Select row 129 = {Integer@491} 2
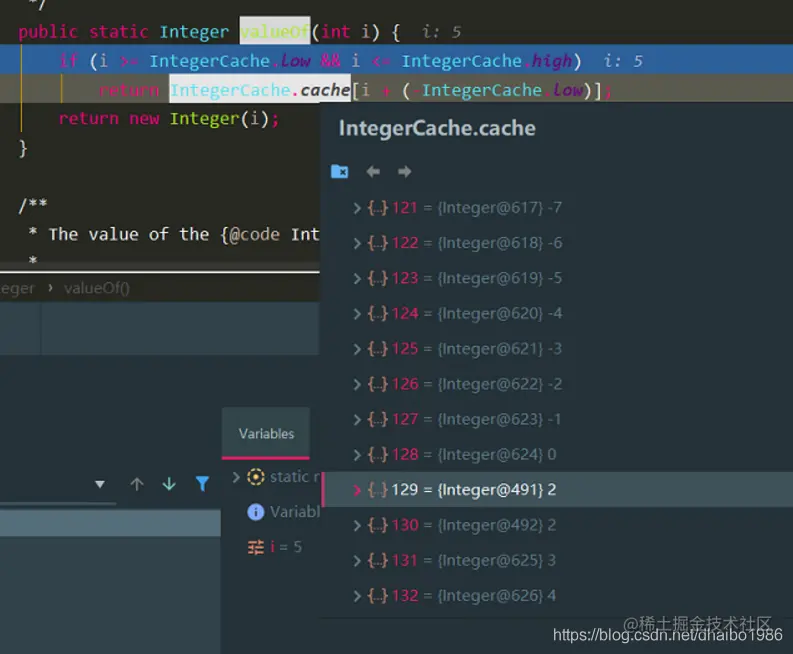The image size is (793, 654). (x=556, y=490)
